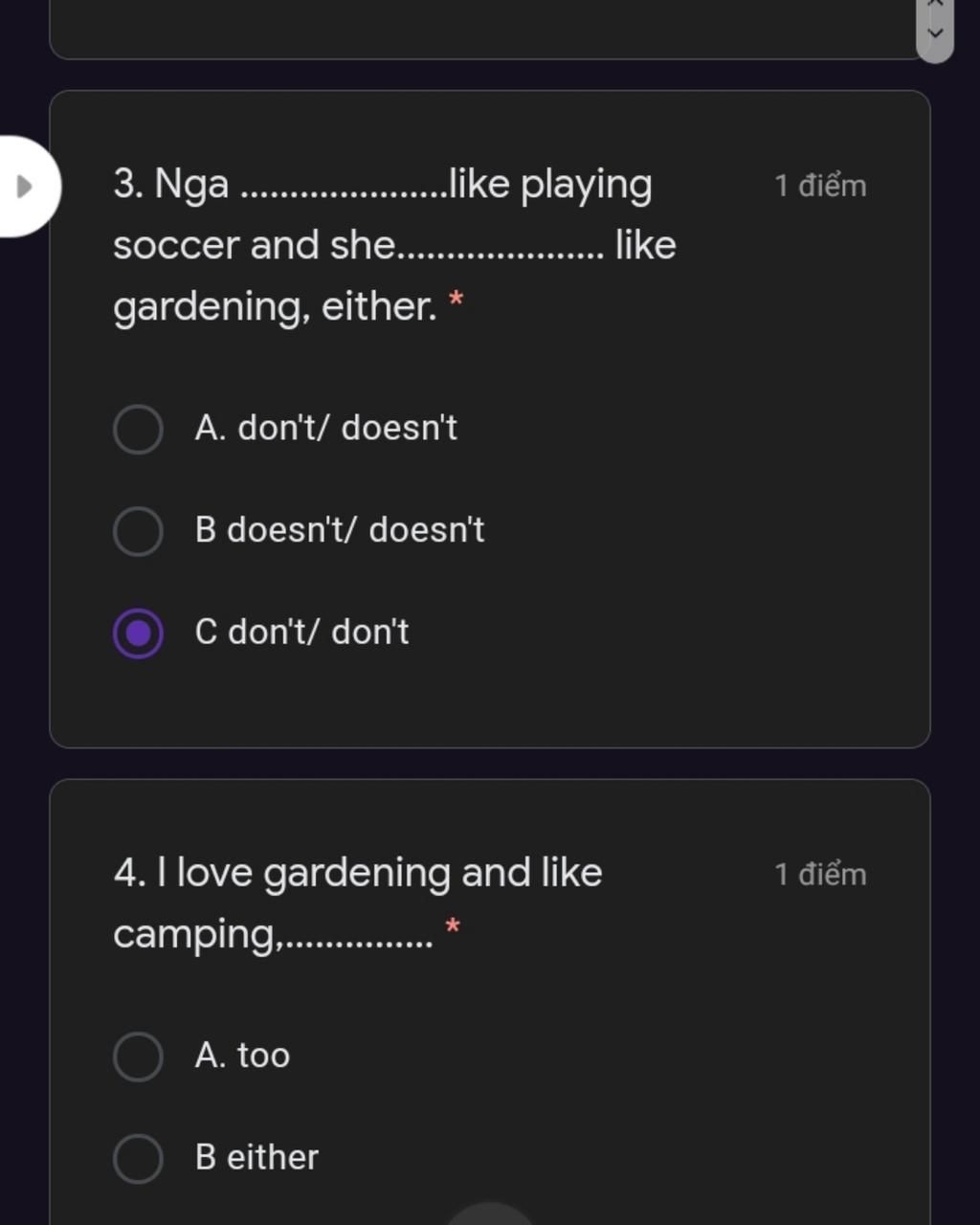
Task: Tap the "C don't/ don't" answer label
Action: click(x=301, y=633)
